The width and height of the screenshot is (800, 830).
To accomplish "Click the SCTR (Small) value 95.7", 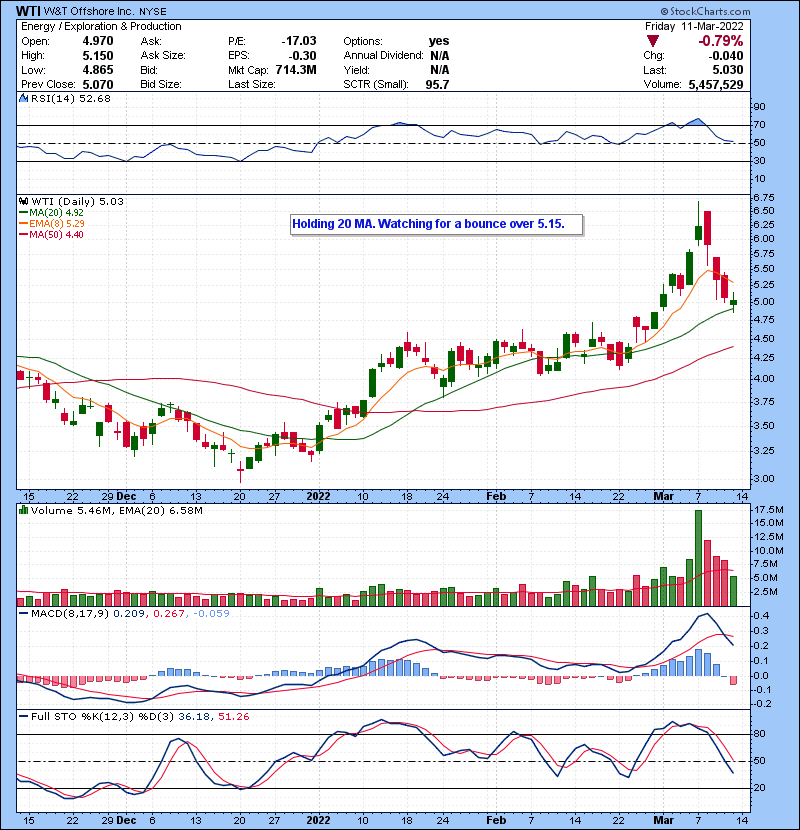I will [437, 84].
